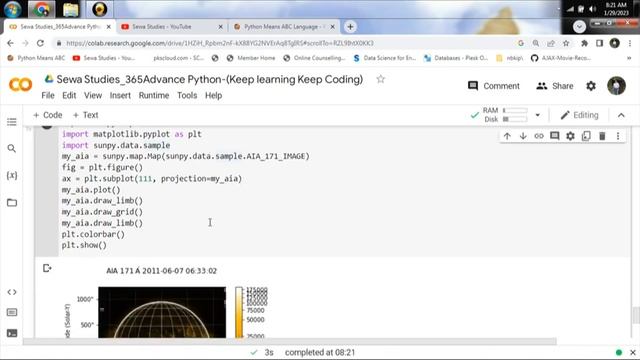Image resolution: width=640 pixels, height=360 pixels.
Task: Open the Colab table of contents panel
Action: pos(12,122)
